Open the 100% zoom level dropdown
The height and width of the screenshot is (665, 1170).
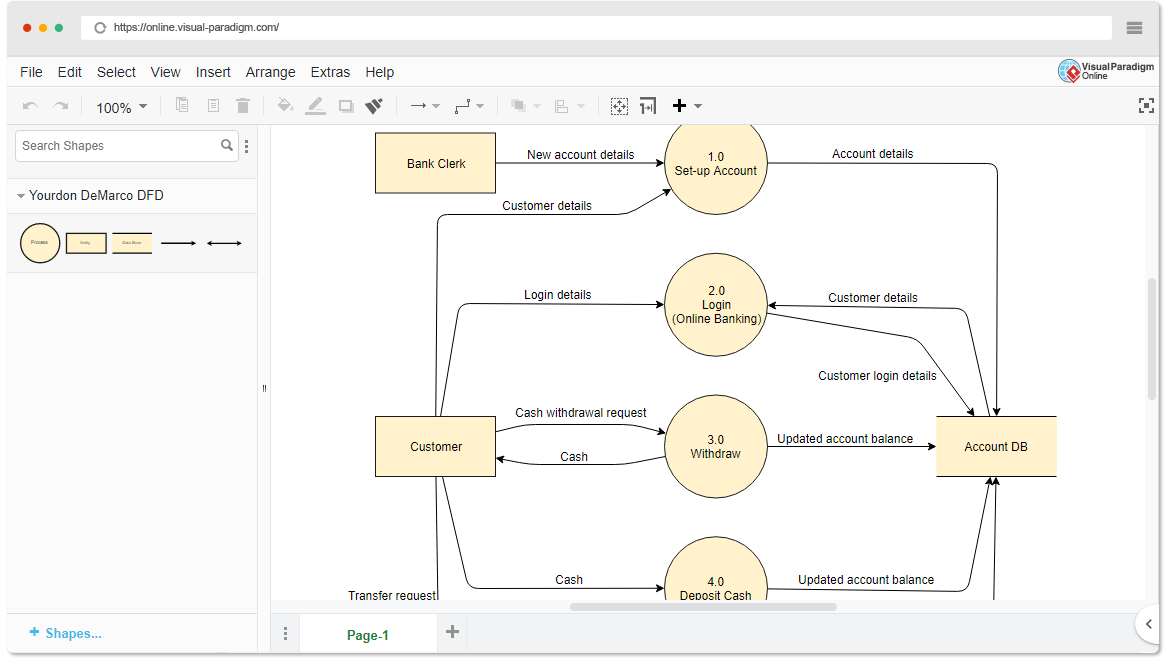pyautogui.click(x=121, y=107)
